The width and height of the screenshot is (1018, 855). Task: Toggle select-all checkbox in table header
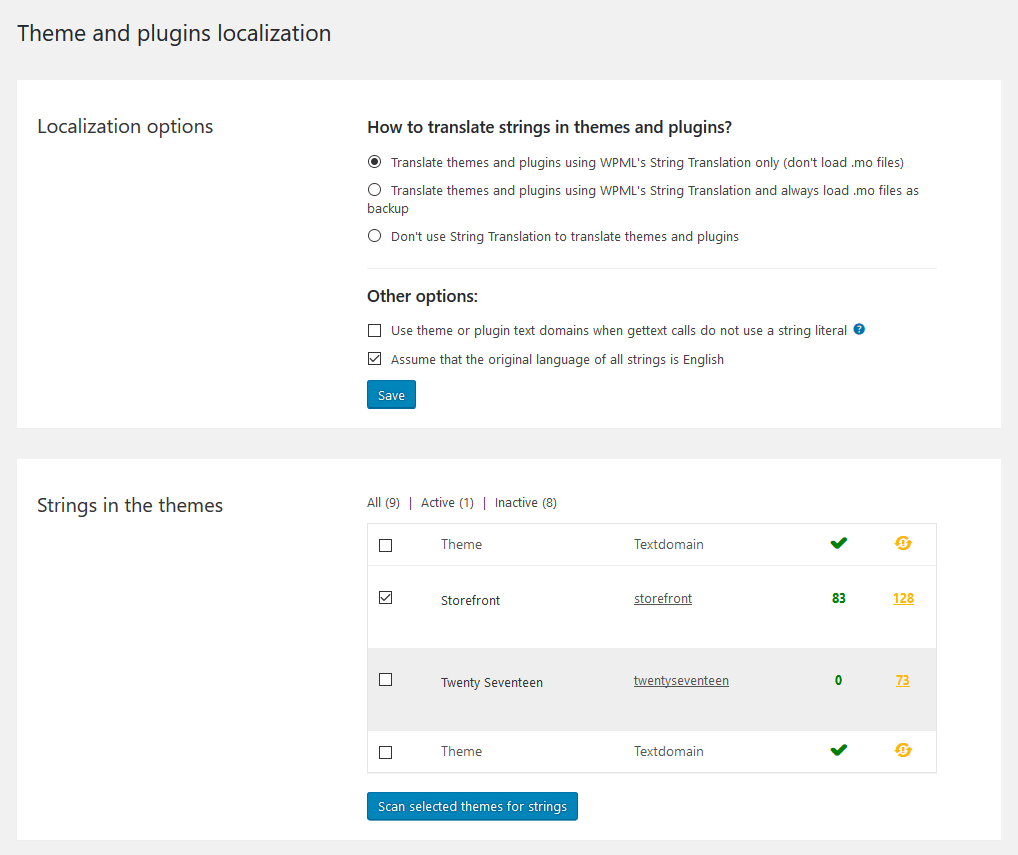[x=386, y=545]
